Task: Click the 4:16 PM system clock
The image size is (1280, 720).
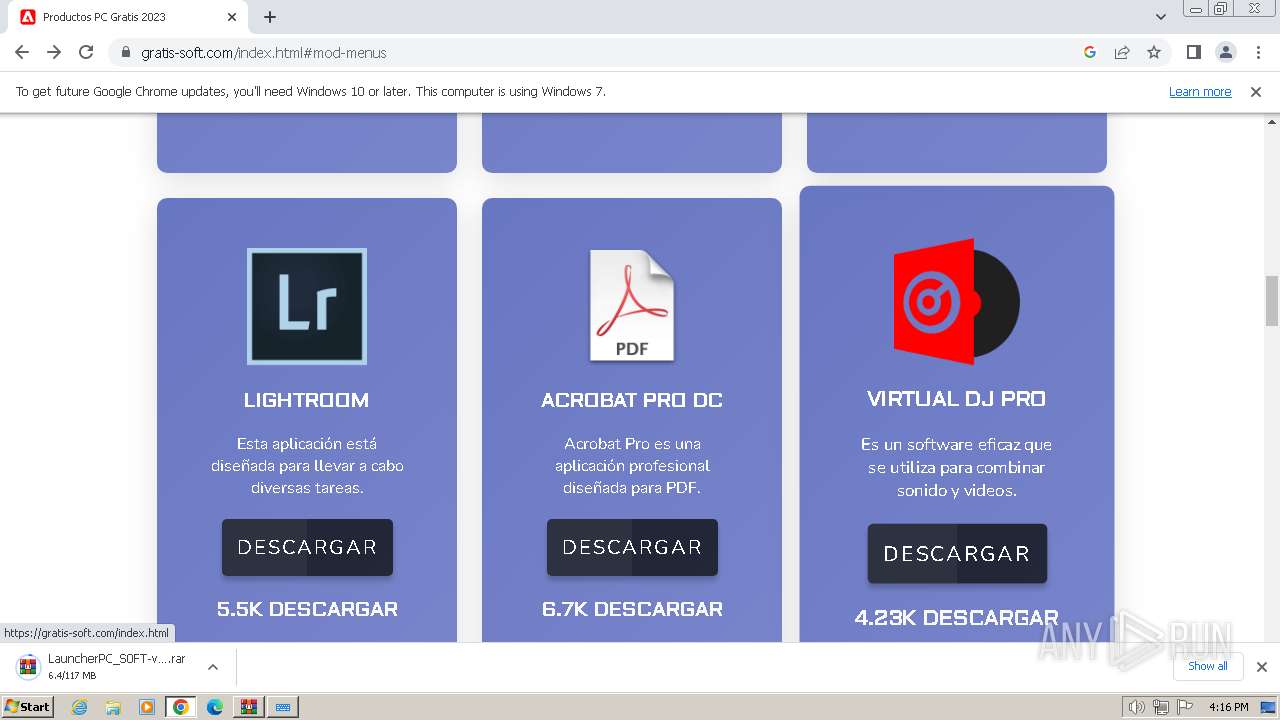Action: [x=1228, y=707]
